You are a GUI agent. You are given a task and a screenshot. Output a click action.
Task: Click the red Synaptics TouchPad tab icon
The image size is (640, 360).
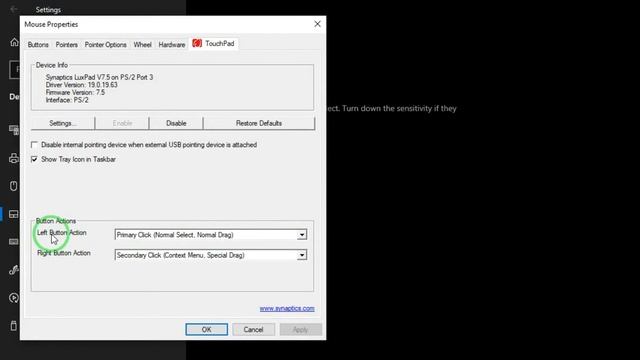197,43
